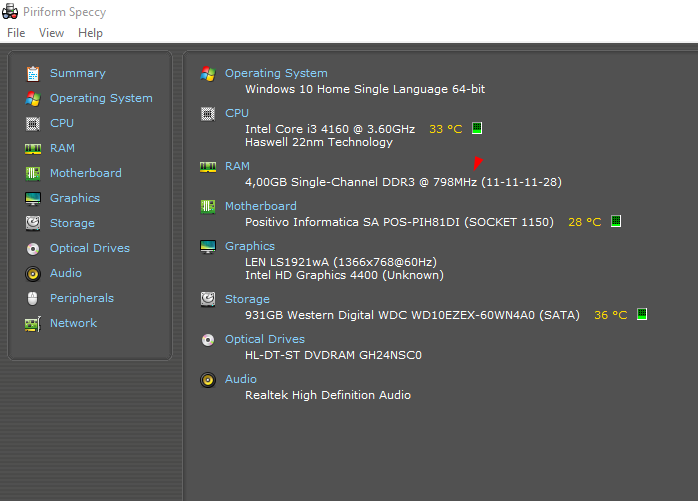Click the Audio speaker icon in sidebar

coord(33,273)
